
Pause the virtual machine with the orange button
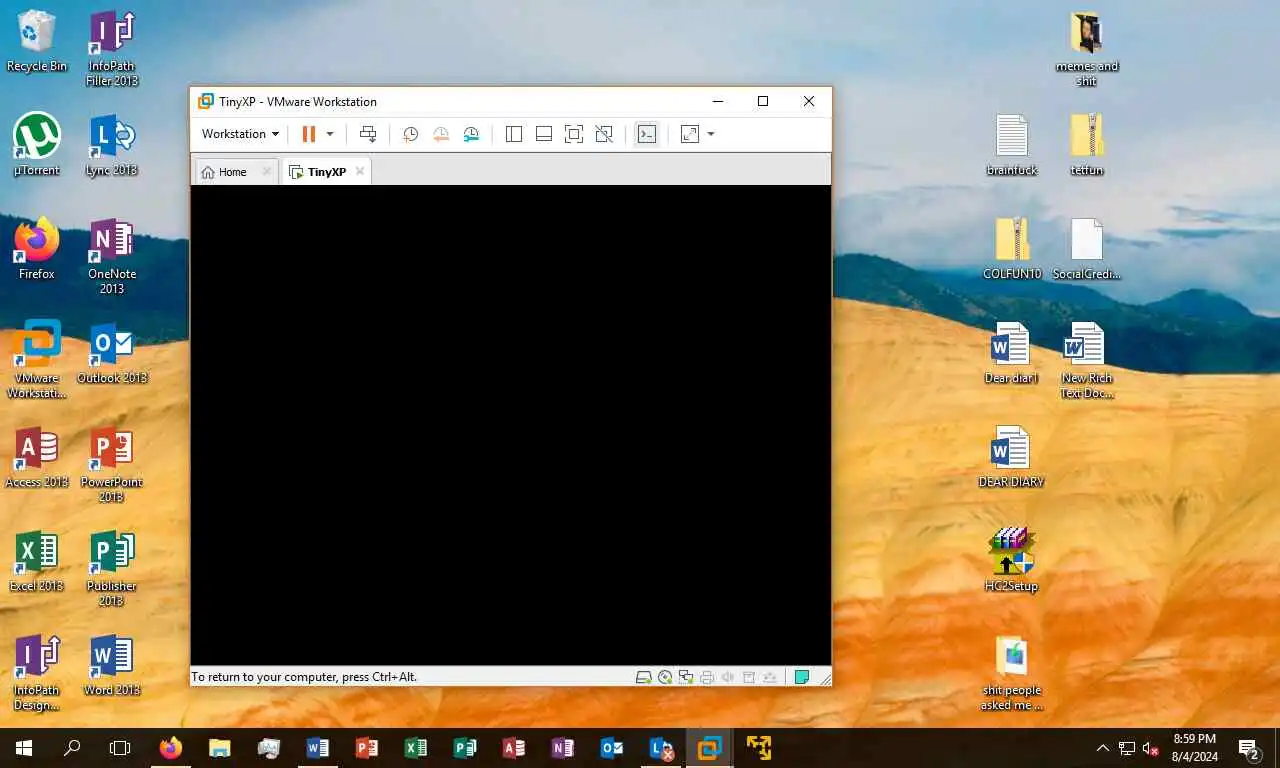tap(309, 134)
